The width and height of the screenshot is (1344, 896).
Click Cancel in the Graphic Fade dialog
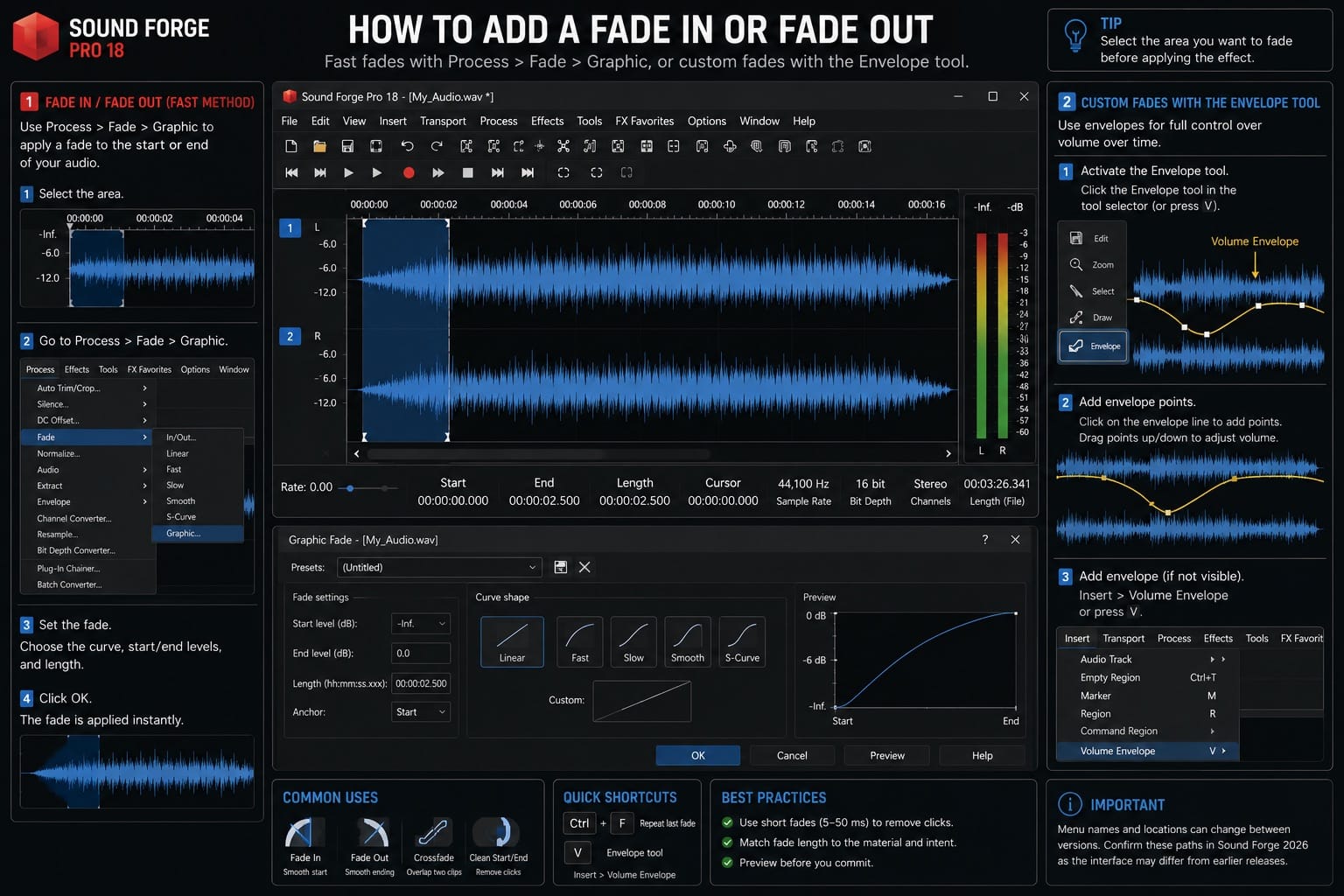pyautogui.click(x=792, y=755)
